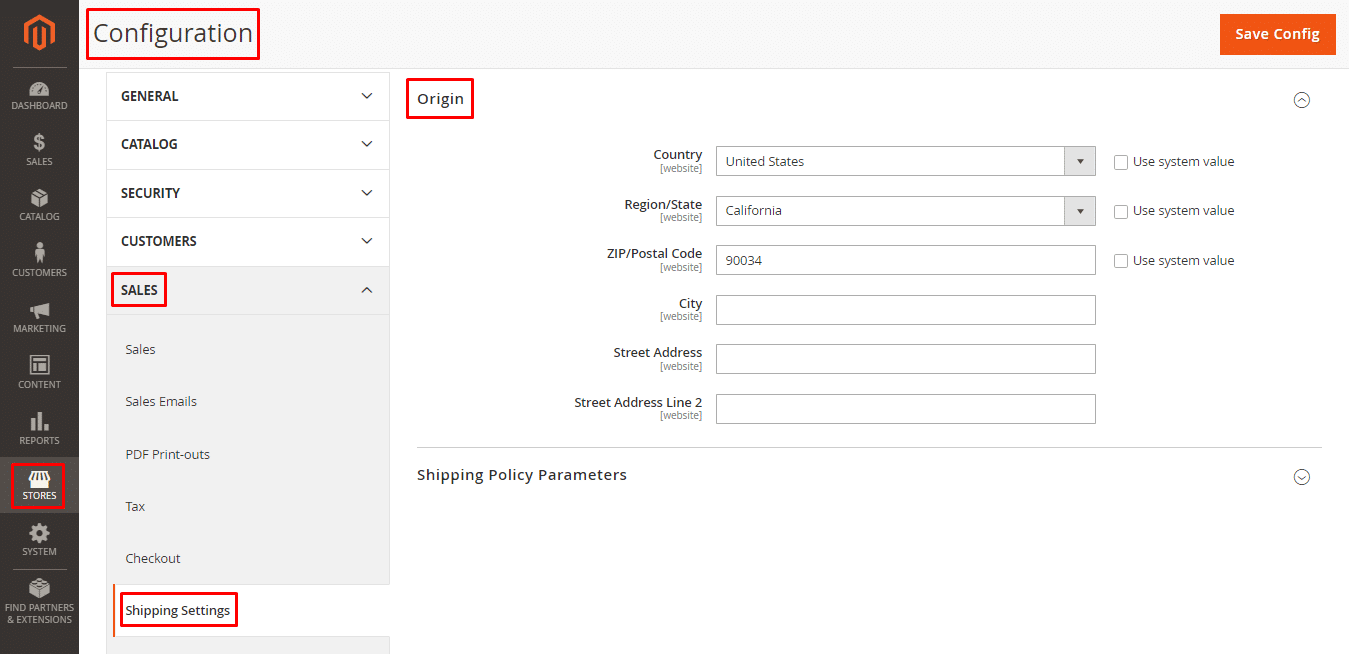The image size is (1349, 654).
Task: Click the Stores sidebar icon
Action: [x=39, y=485]
